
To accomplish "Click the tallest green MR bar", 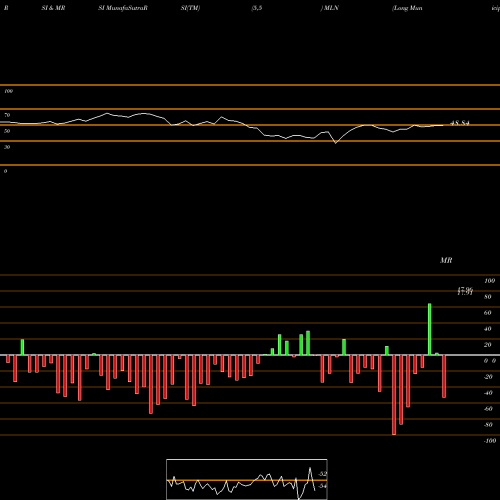I will [x=429, y=329].
